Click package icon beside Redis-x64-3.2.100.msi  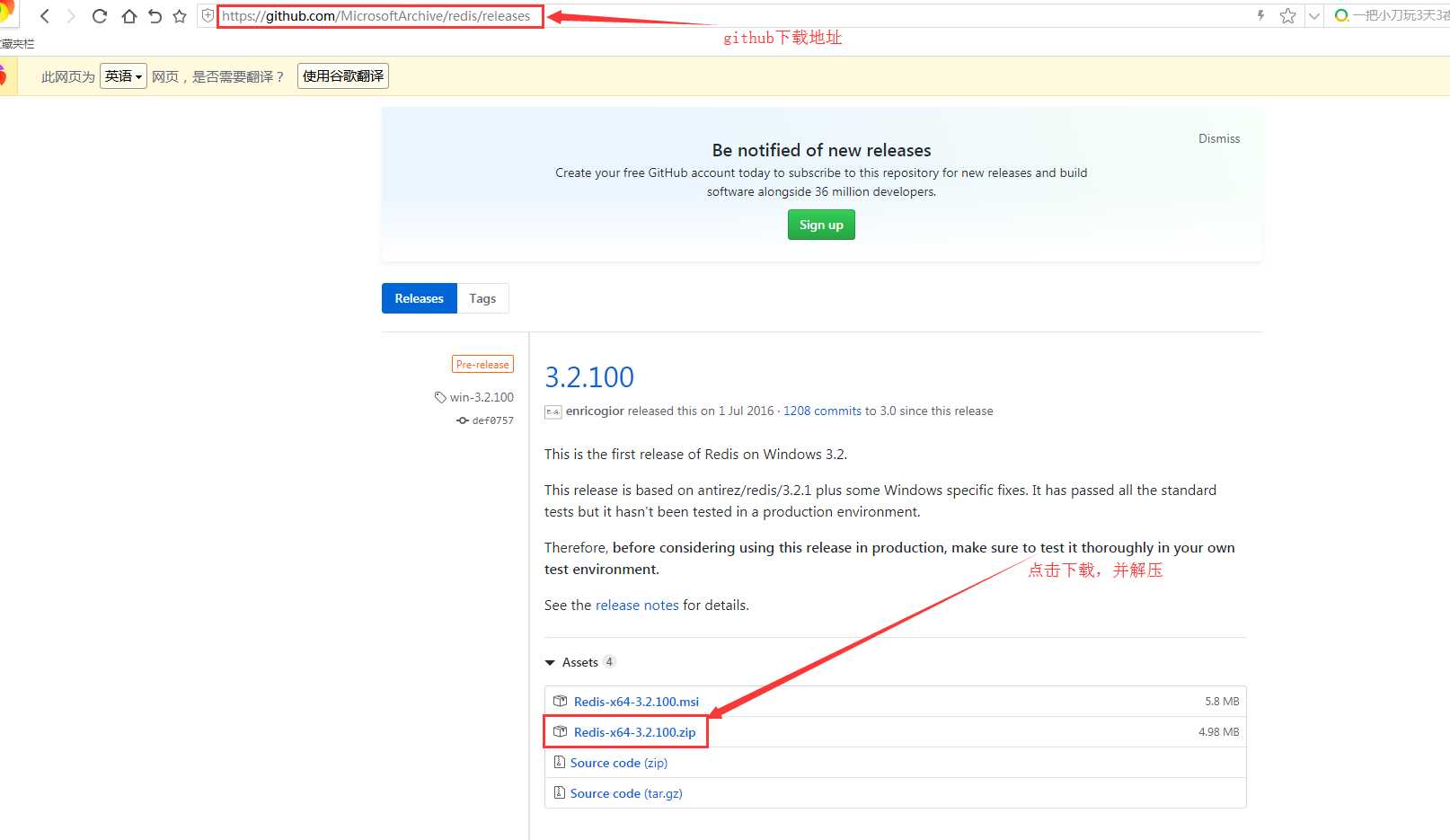(x=561, y=701)
